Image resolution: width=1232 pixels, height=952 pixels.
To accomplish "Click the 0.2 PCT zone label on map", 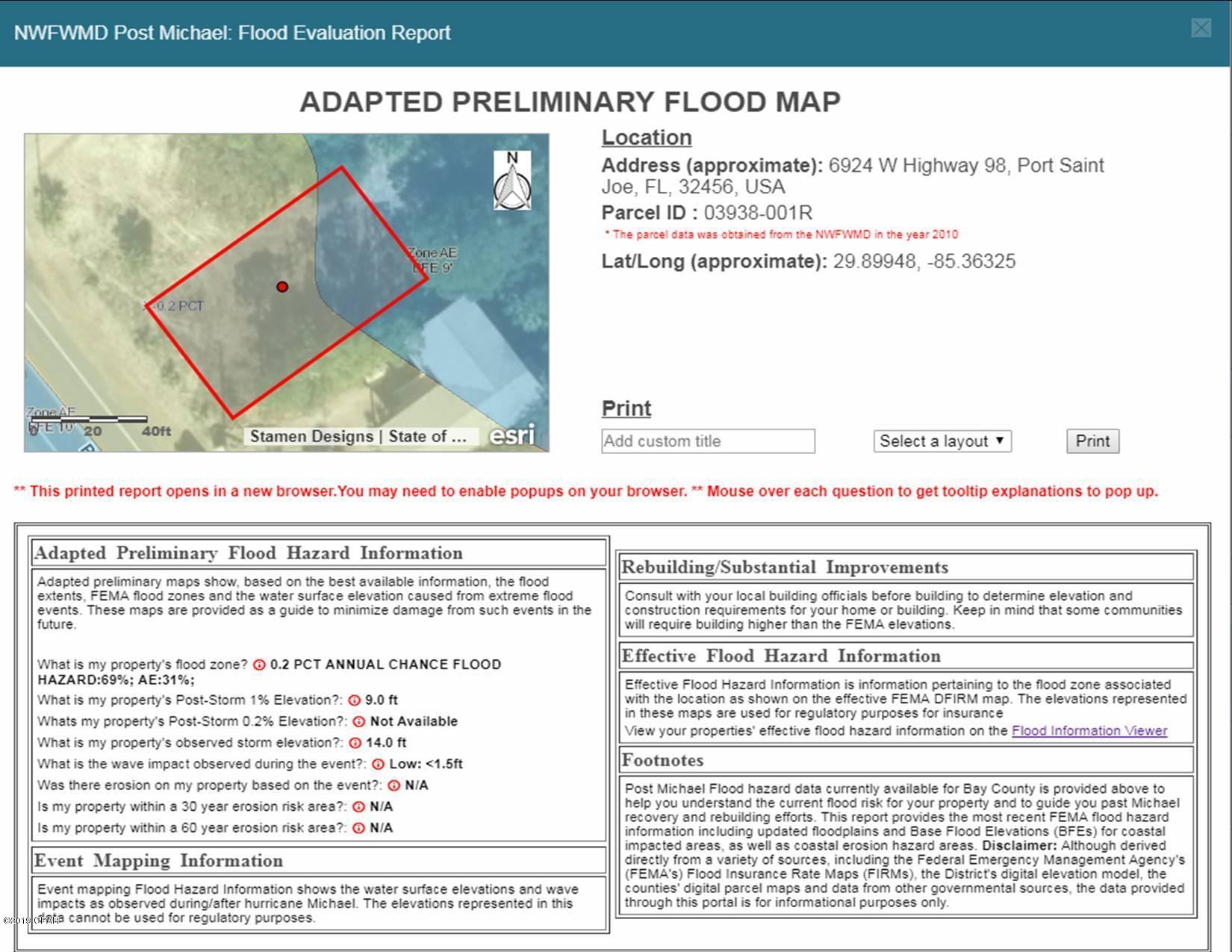I will (x=174, y=306).
